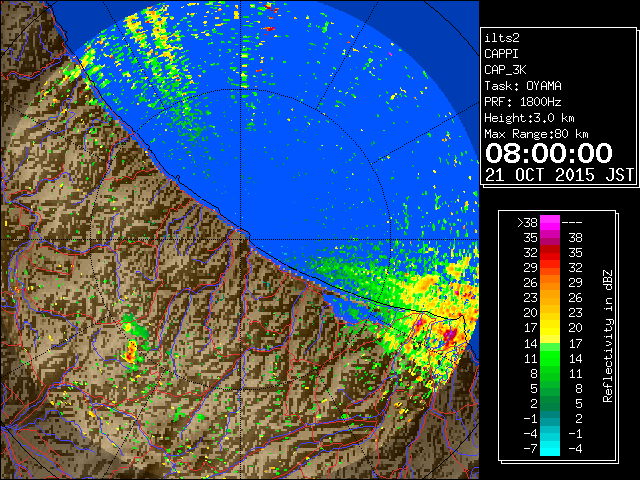Click the '26' label in left legend column
The image size is (640, 480).
click(531, 283)
